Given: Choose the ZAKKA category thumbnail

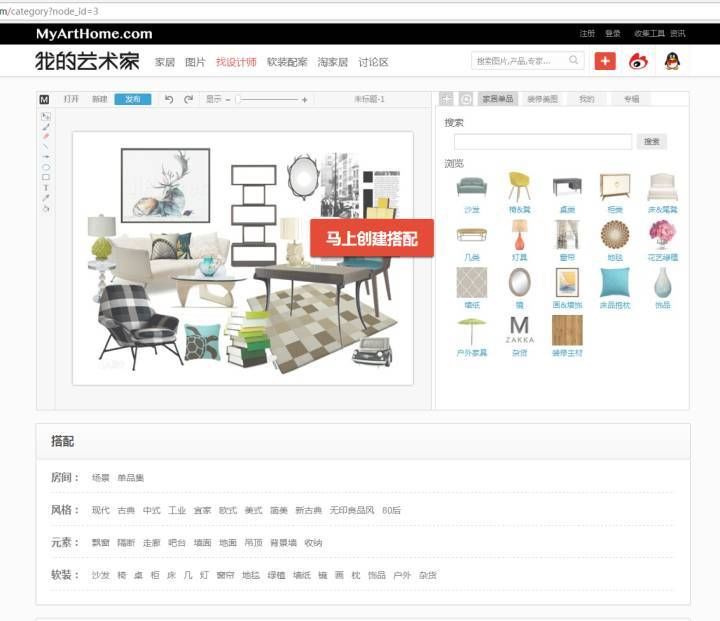Looking at the screenshot, I should pos(519,330).
